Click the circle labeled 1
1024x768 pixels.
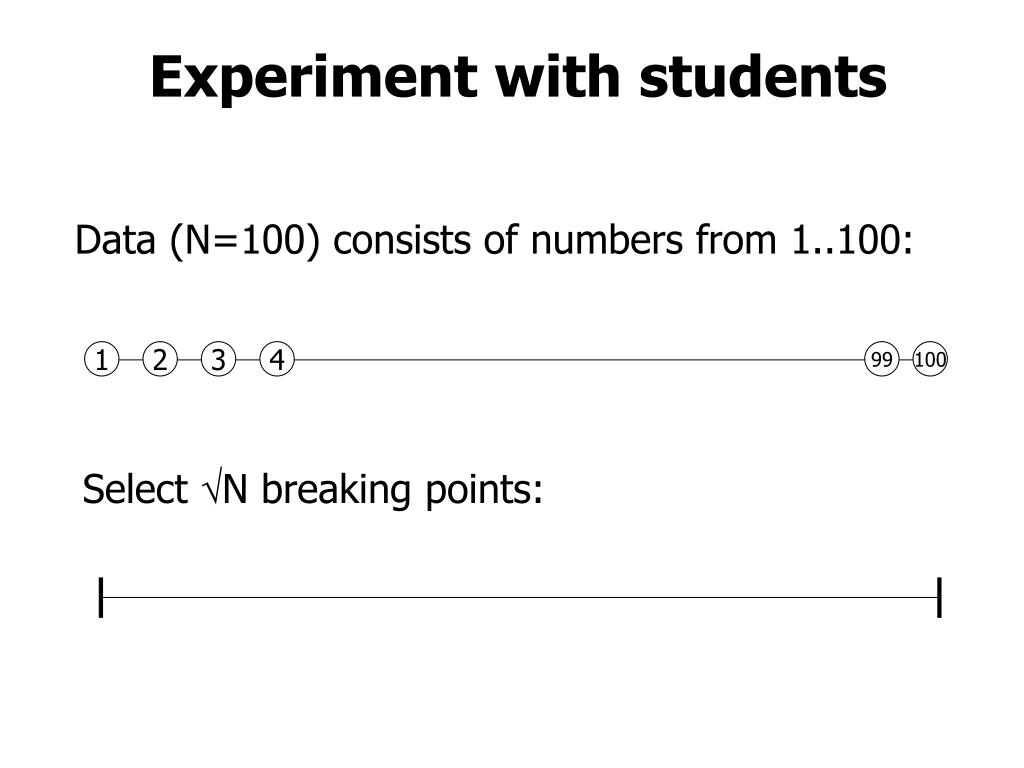tap(102, 359)
